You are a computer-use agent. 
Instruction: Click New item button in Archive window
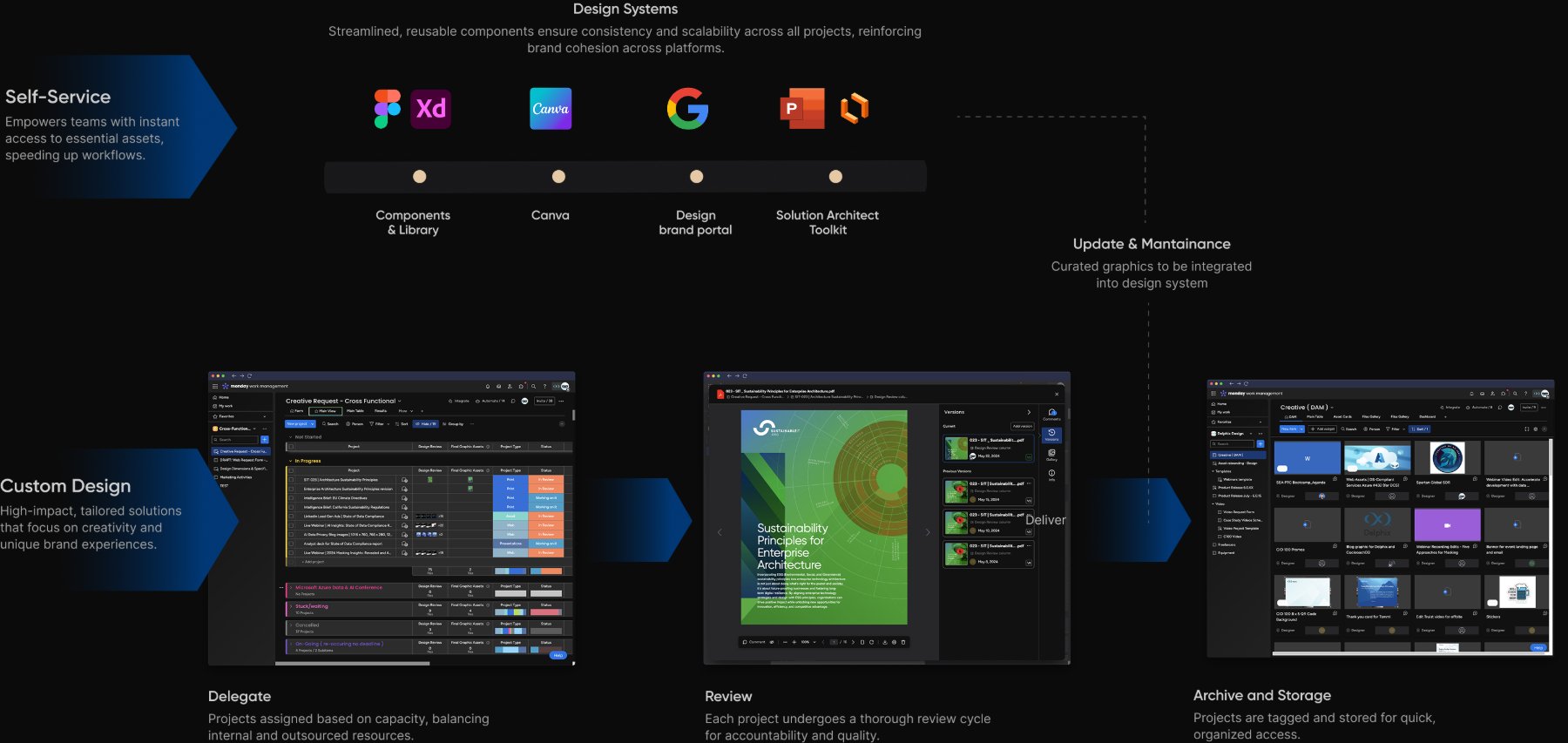[1292, 429]
